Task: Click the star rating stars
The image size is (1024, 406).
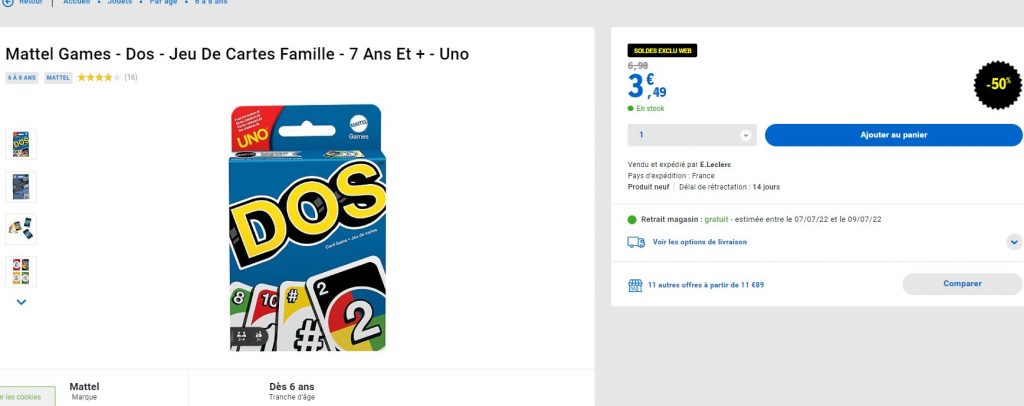Action: pyautogui.click(x=99, y=77)
